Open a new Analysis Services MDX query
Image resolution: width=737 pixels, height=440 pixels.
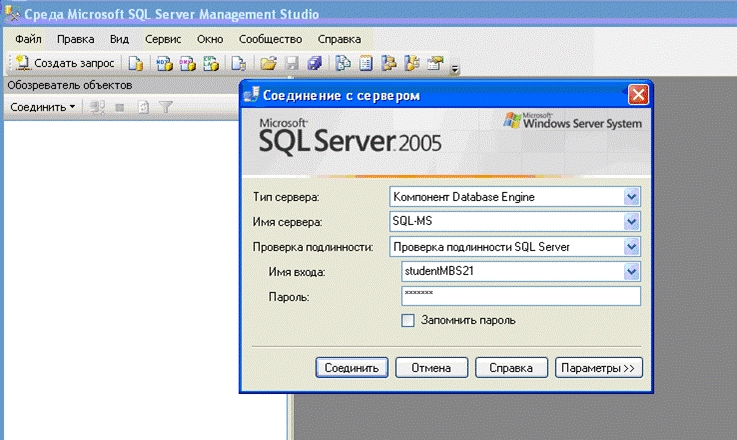164,63
